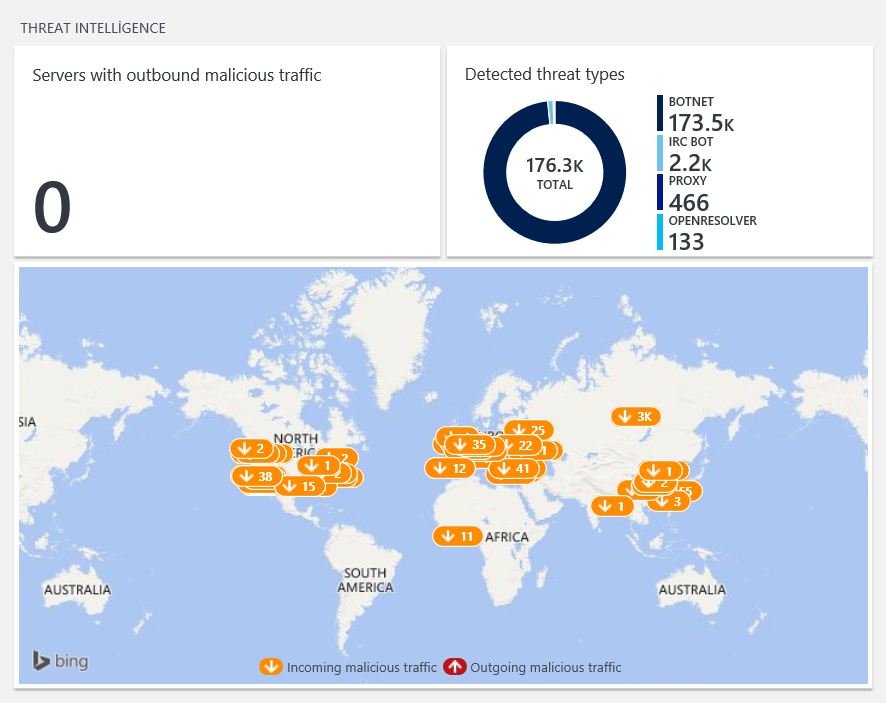886x703 pixels.
Task: Open the Servers with outbound malicious traffic tile
Action: [227, 151]
